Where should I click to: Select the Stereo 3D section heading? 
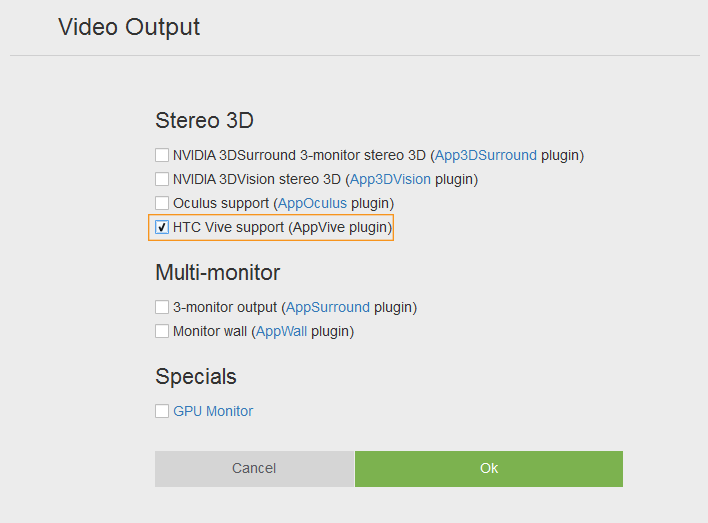204,121
